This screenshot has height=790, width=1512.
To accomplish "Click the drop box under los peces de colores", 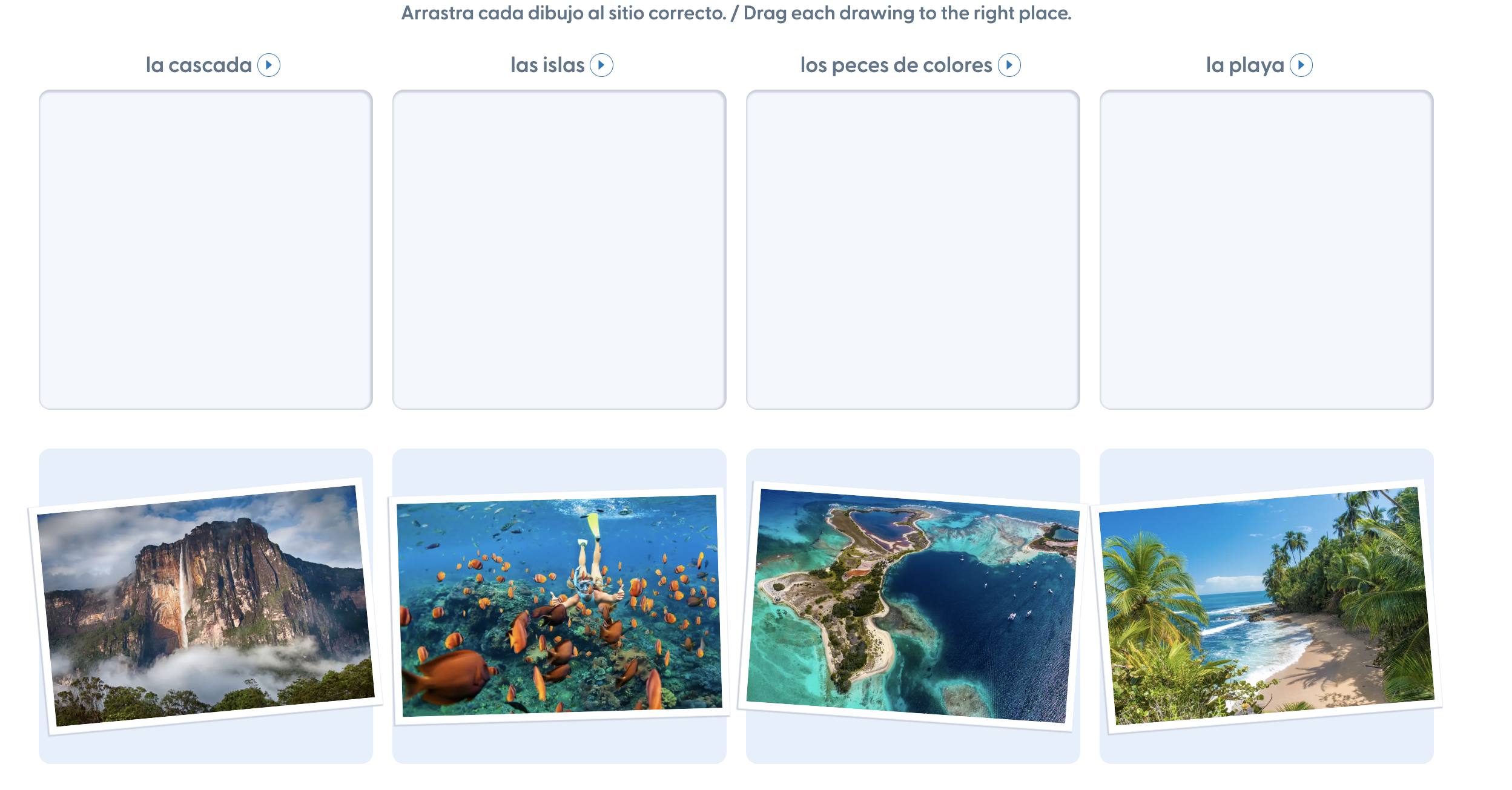I will [913, 249].
